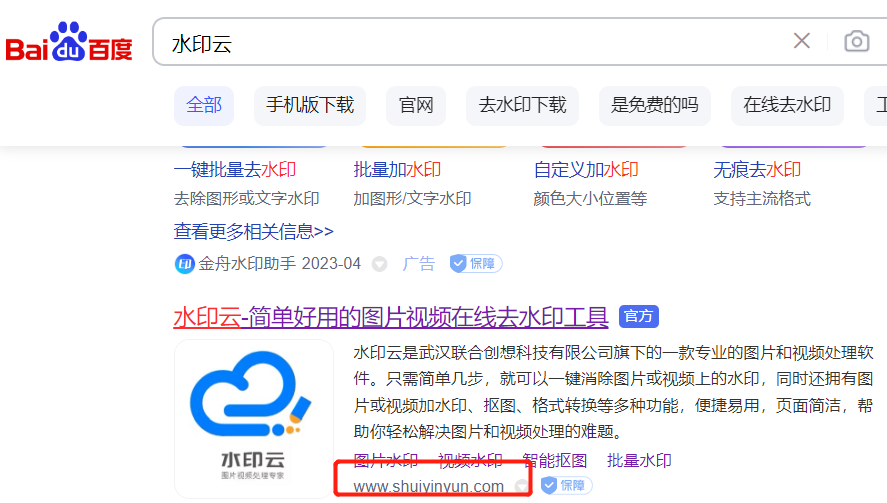Image resolution: width=887 pixels, height=503 pixels.
Task: Open the 智能抠图 sublink
Action: [x=554, y=461]
